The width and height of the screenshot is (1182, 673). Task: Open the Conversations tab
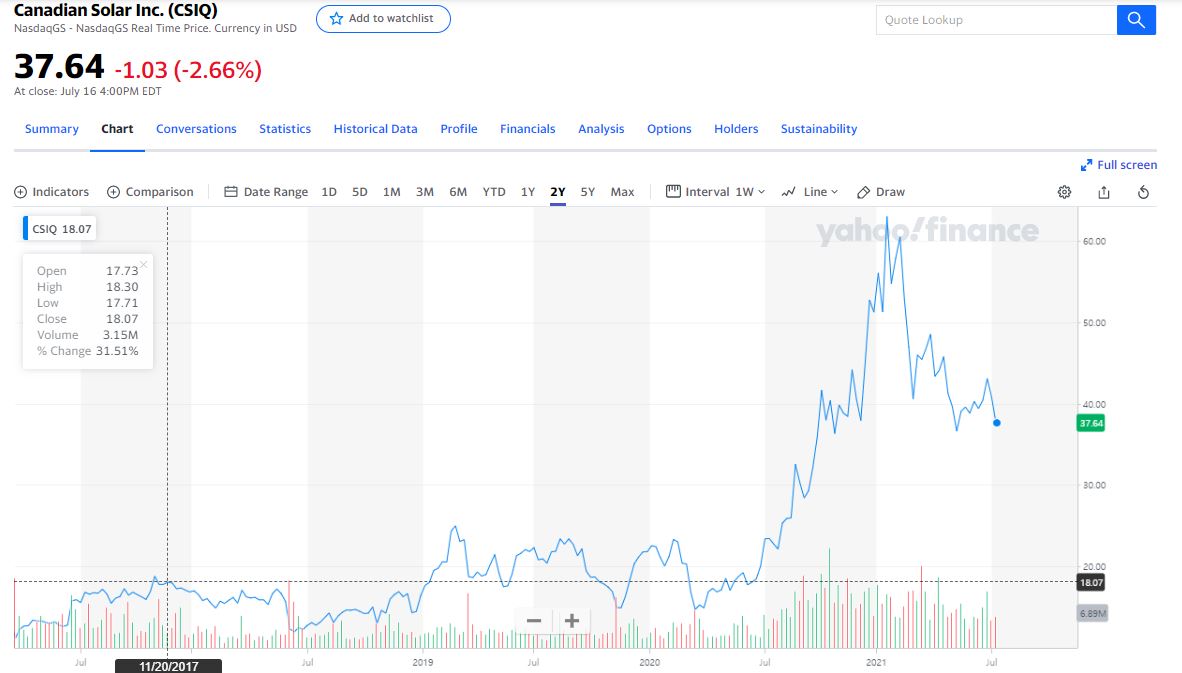click(196, 129)
